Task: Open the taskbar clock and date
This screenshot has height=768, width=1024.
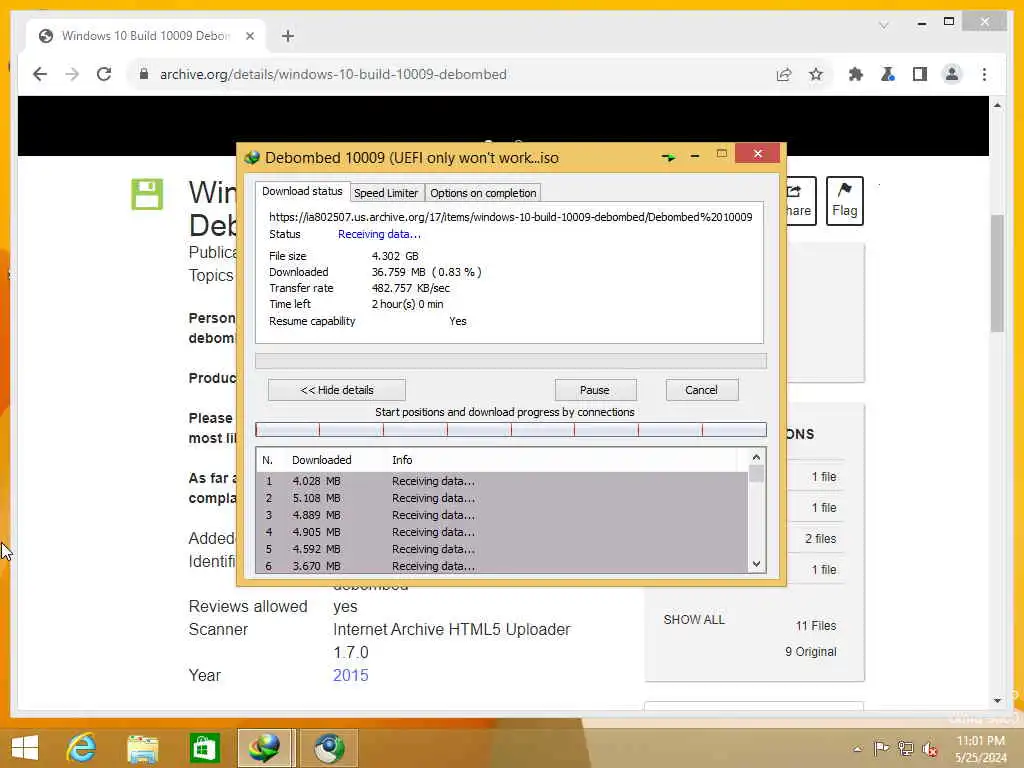Action: pos(981,749)
